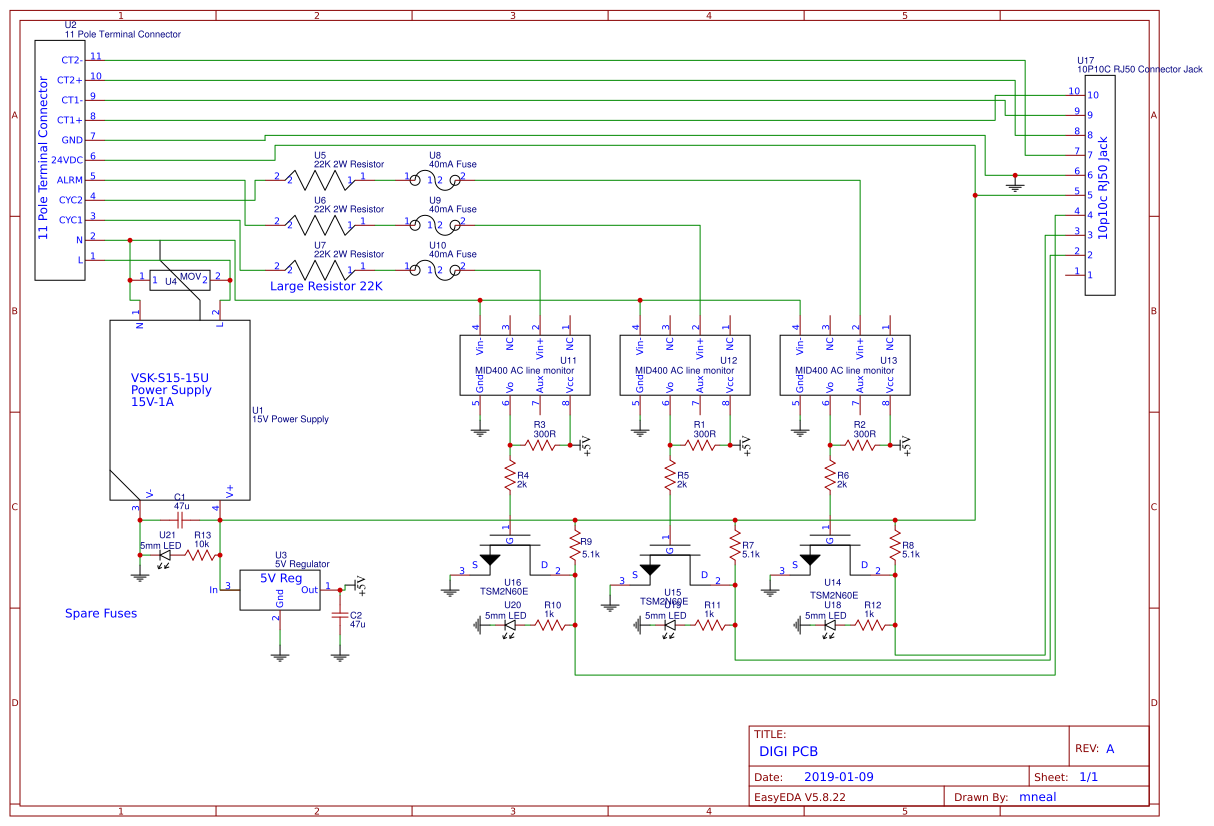This screenshot has width=1214, height=826.
Task: Click the U21 5mm LED symbol
Action: (164, 556)
